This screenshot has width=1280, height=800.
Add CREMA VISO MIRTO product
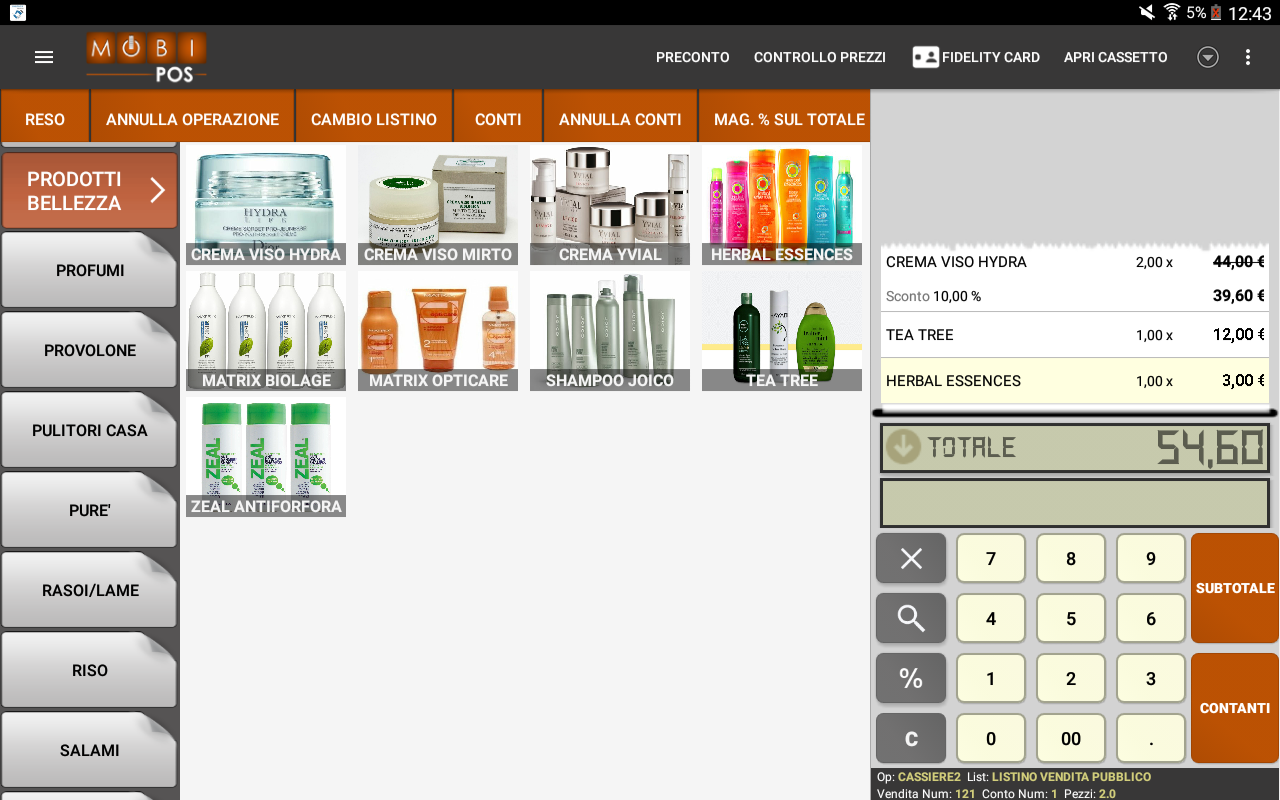coord(438,205)
